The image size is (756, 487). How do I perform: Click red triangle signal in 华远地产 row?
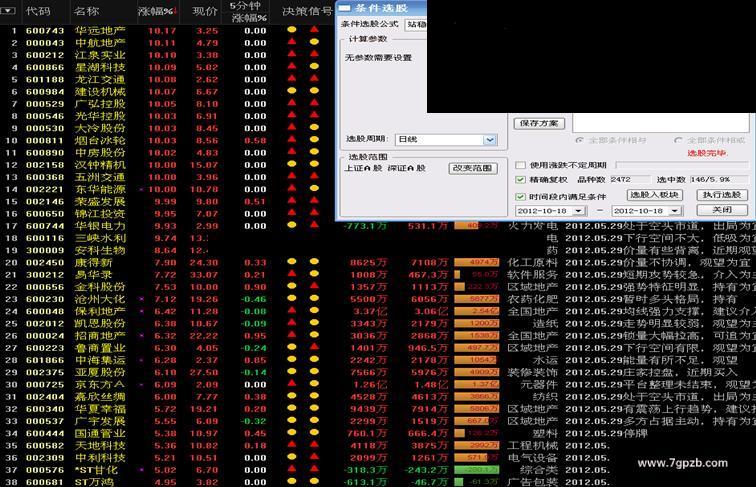tap(314, 29)
